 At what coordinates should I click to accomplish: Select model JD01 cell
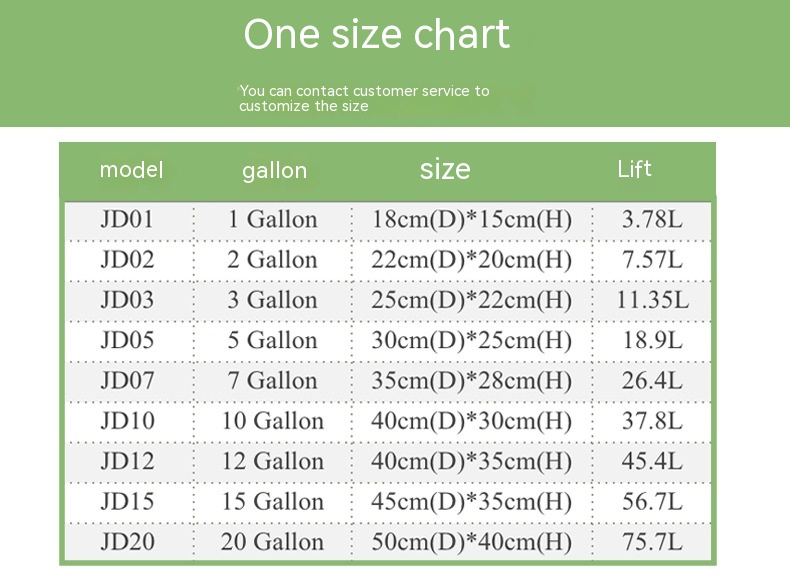(x=127, y=219)
